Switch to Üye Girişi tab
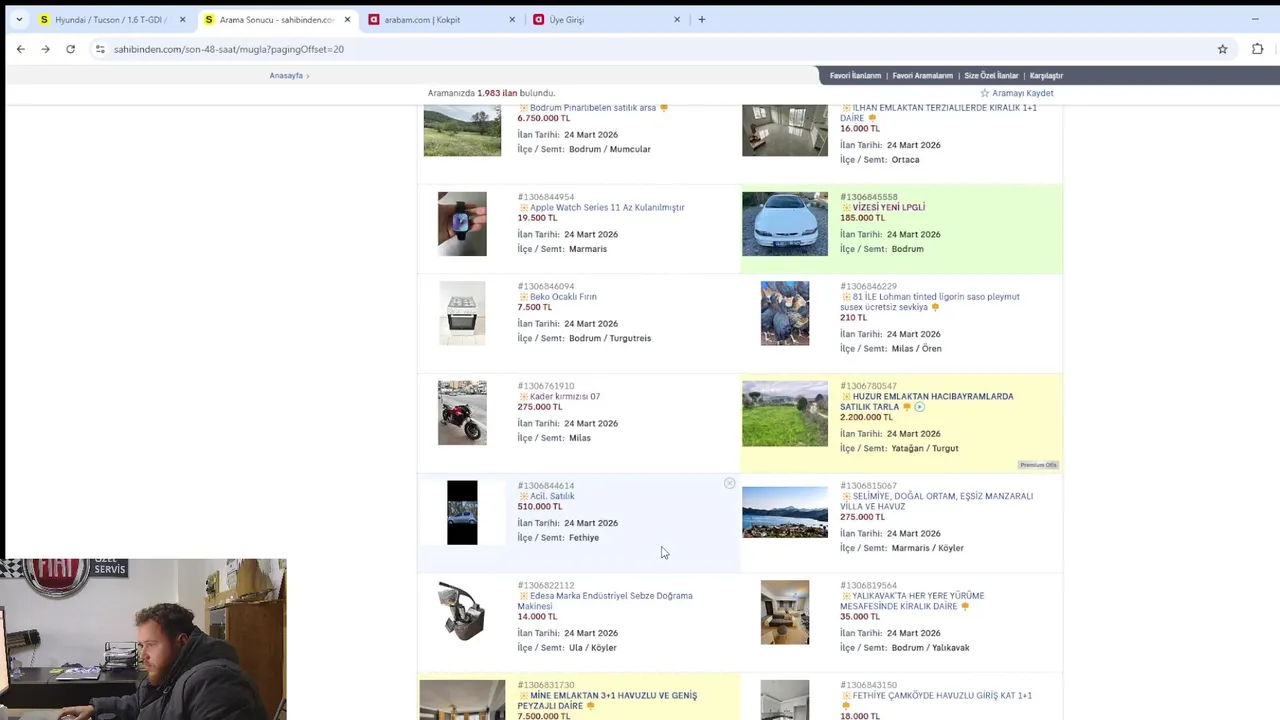The image size is (1280, 720). point(605,19)
